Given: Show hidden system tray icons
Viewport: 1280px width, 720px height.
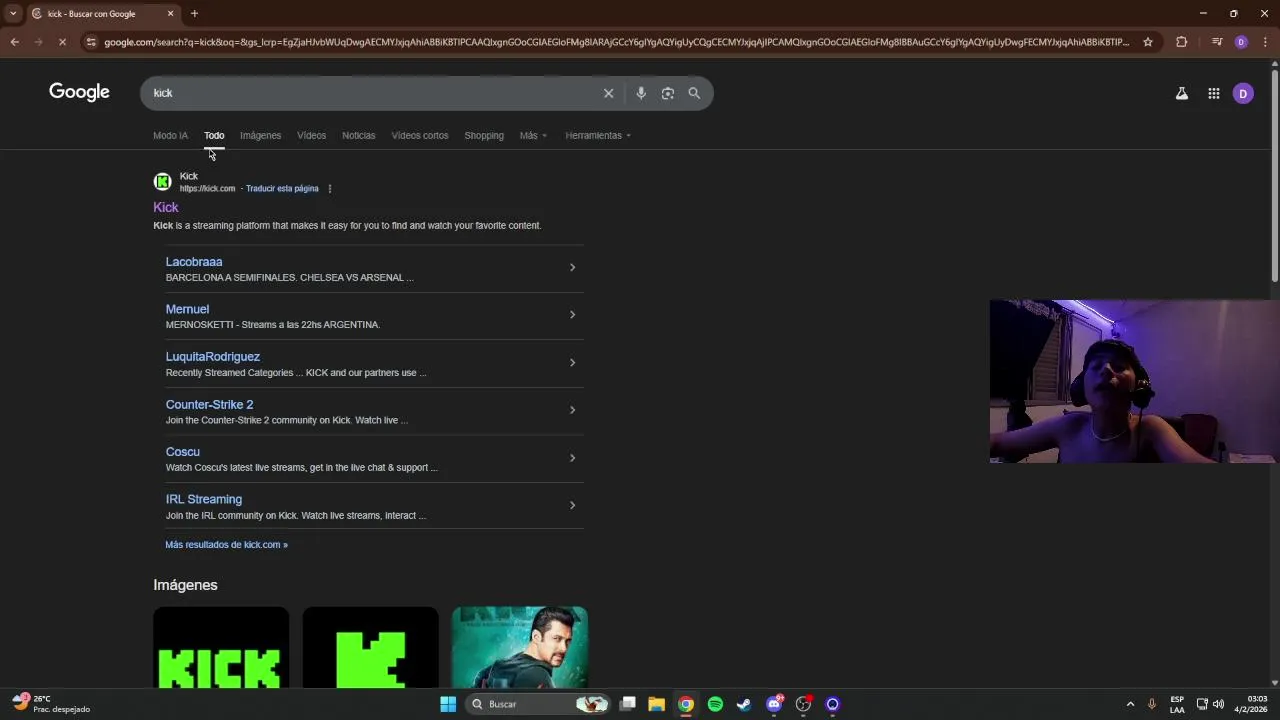Looking at the screenshot, I should tap(1130, 704).
